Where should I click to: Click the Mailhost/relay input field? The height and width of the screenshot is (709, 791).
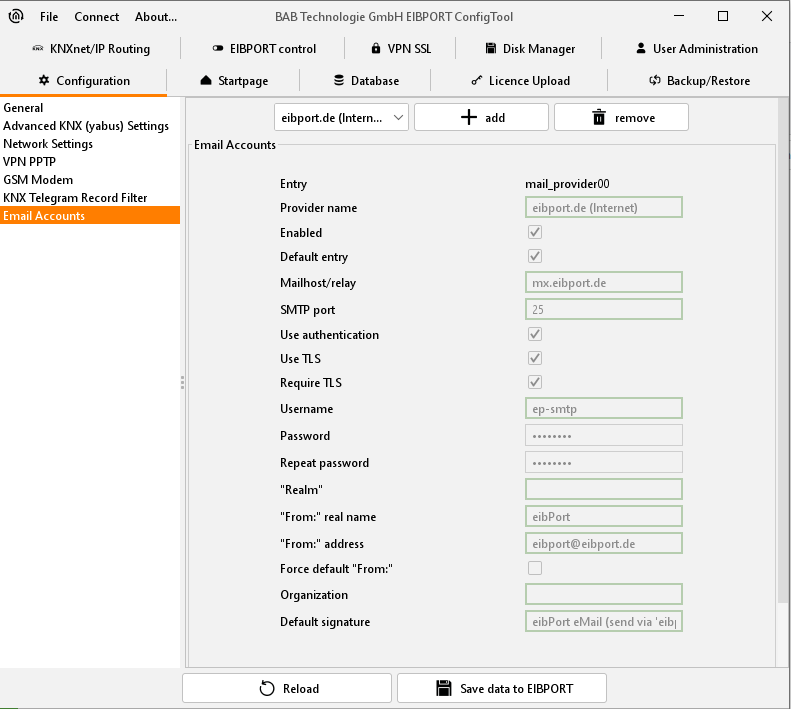coord(603,283)
